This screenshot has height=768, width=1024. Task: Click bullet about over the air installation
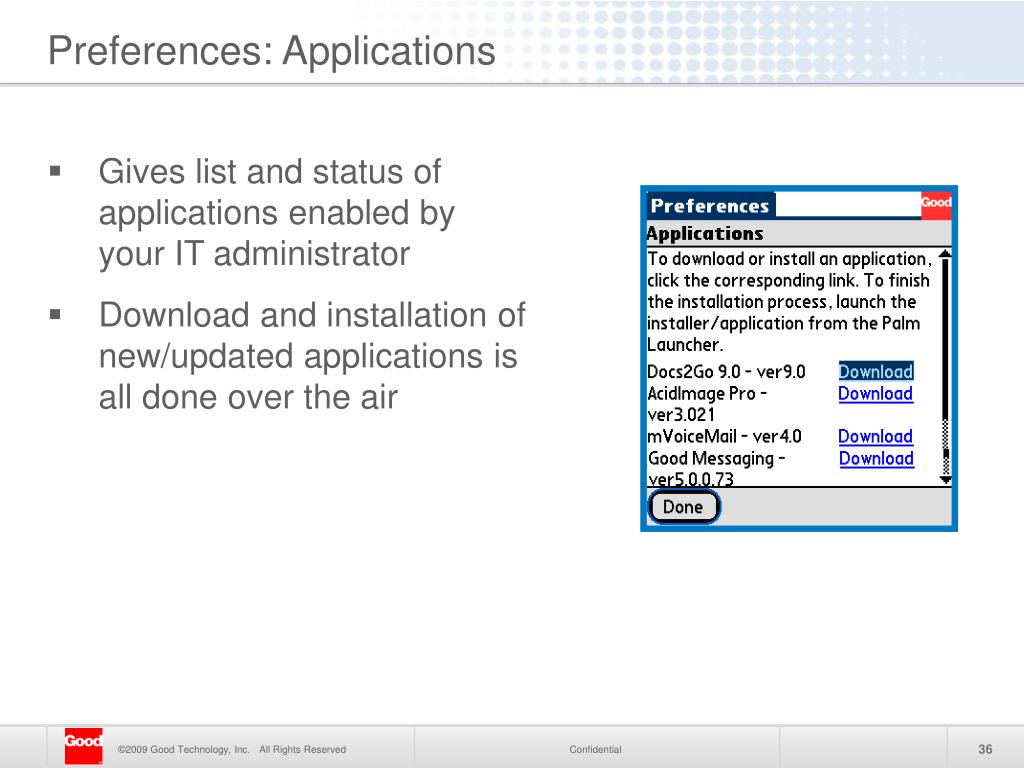312,356
